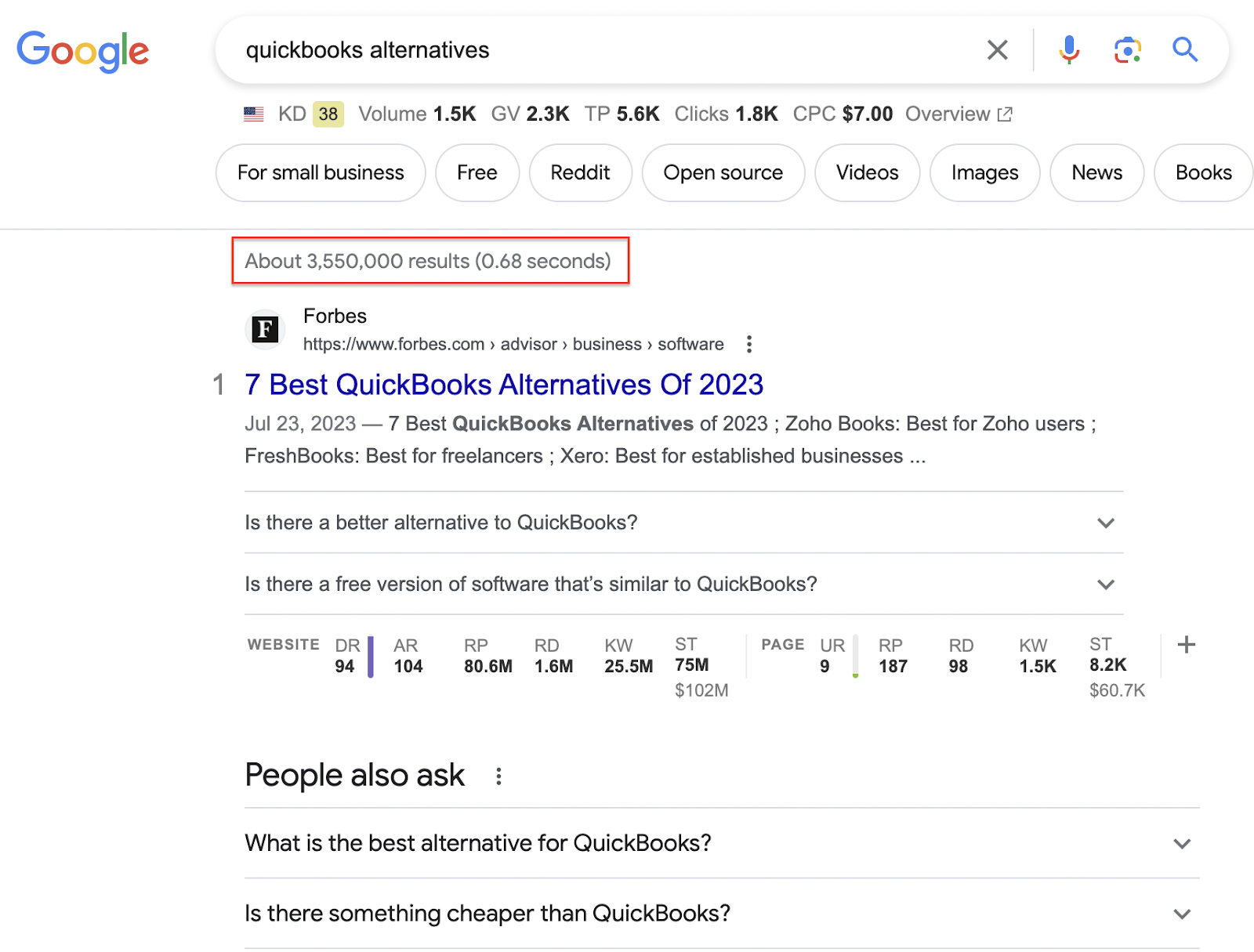Expand 'Is there something cheaper than QuickBooks?'

(x=722, y=914)
